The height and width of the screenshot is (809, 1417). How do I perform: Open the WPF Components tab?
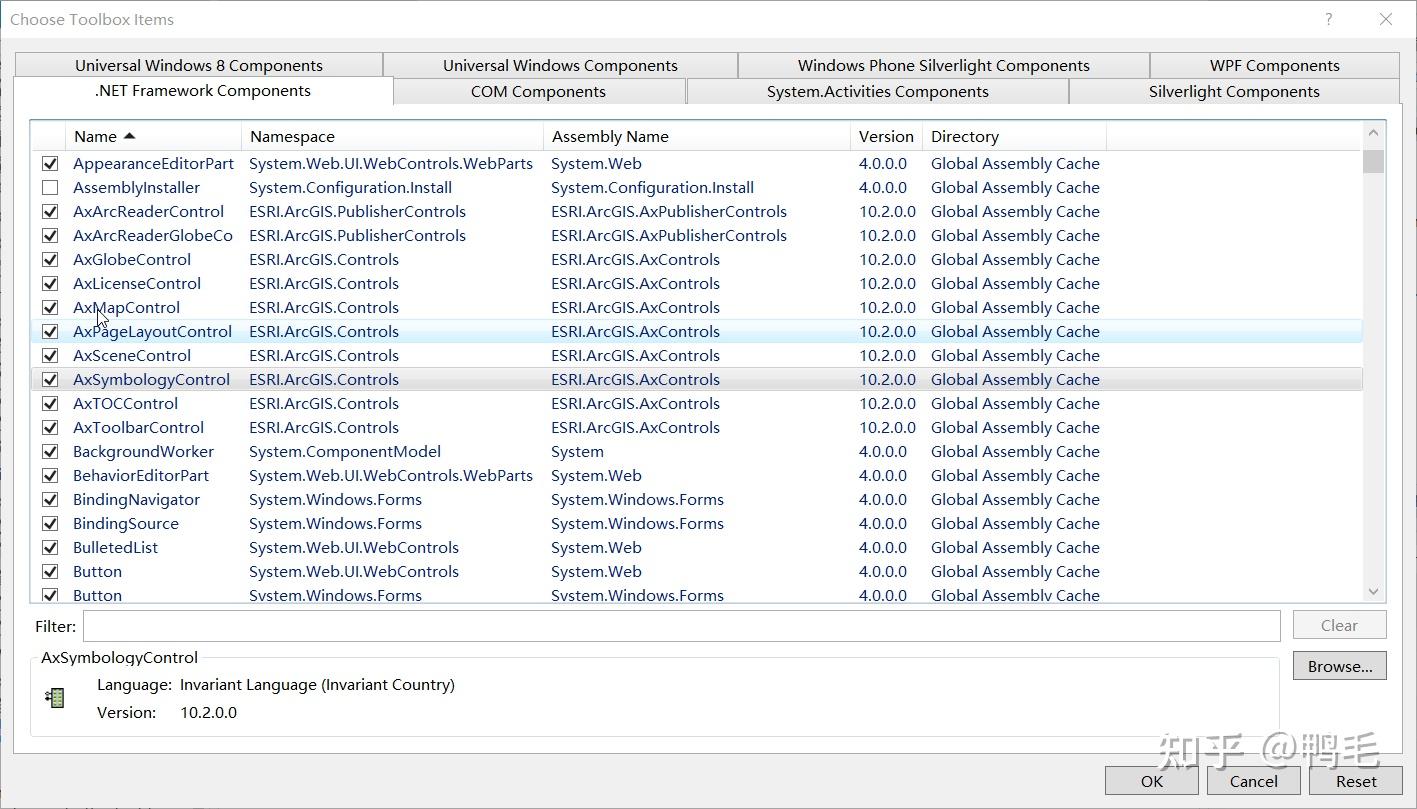tap(1274, 64)
